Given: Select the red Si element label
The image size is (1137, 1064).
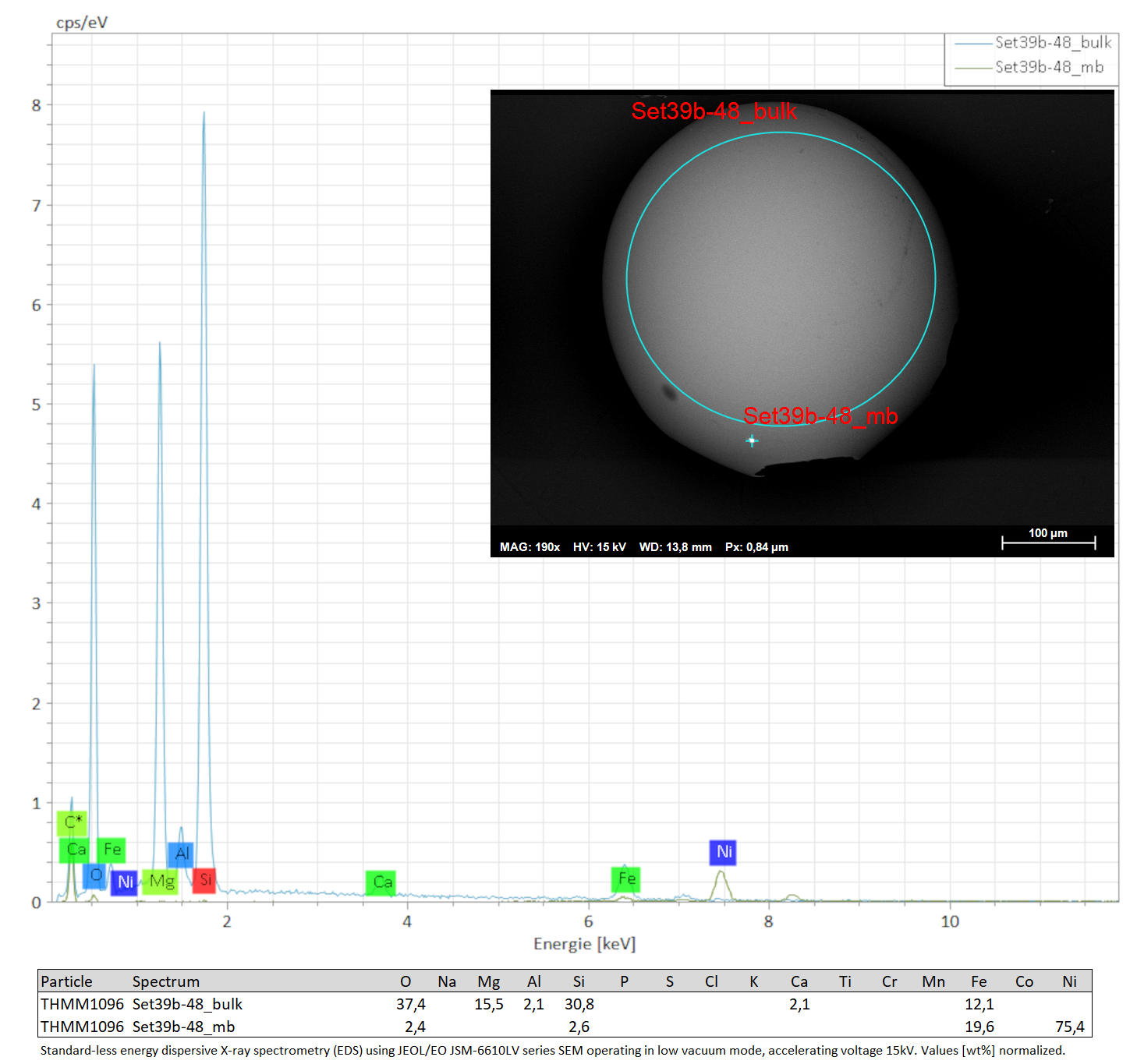Looking at the screenshot, I should (204, 881).
